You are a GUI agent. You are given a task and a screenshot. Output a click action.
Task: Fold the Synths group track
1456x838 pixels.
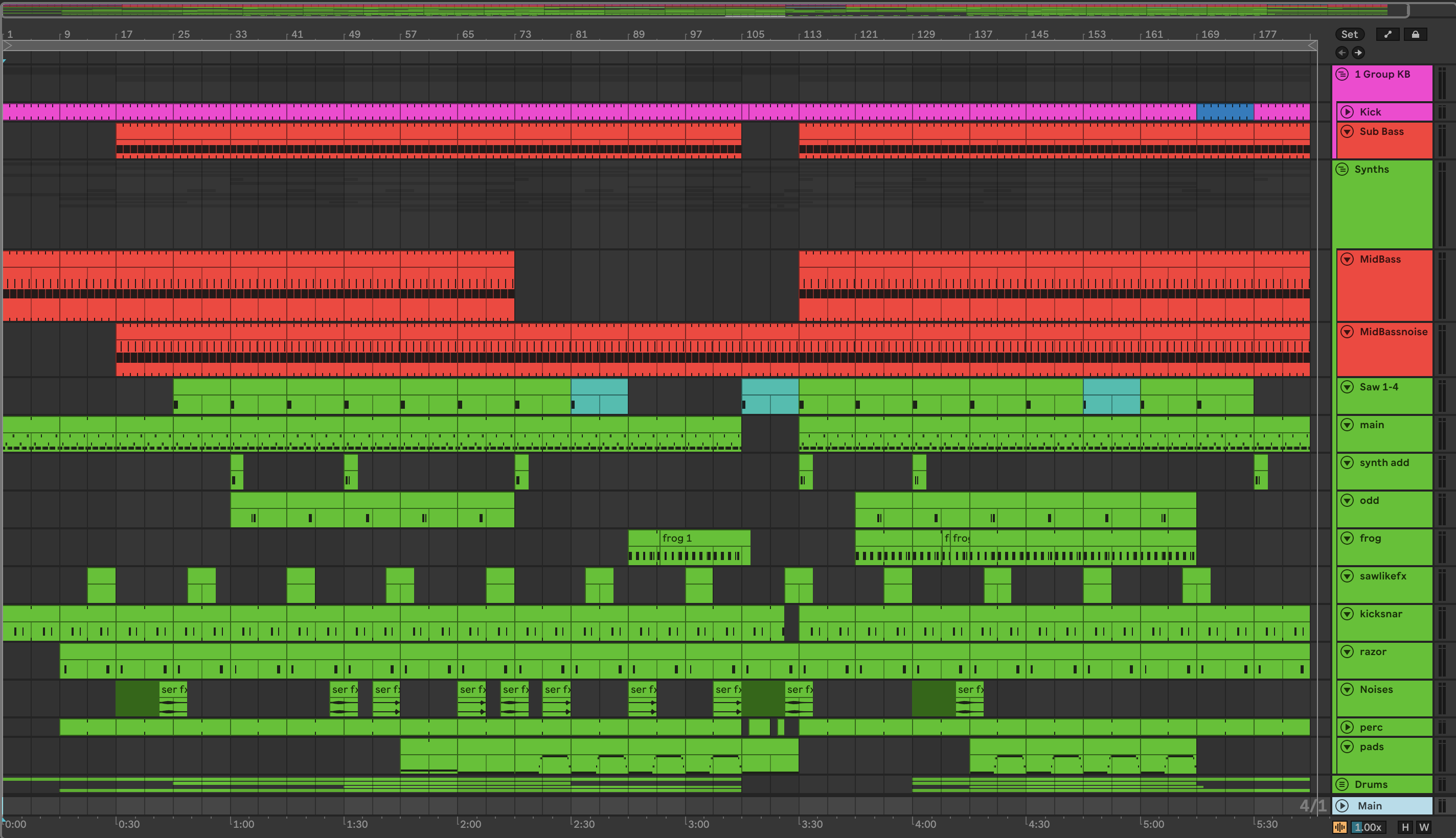pos(1342,169)
